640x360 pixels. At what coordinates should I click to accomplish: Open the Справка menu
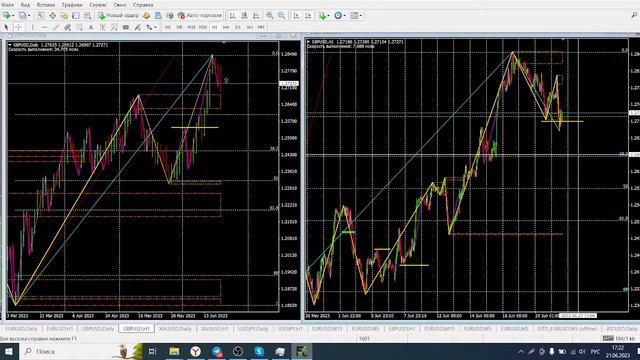point(143,5)
